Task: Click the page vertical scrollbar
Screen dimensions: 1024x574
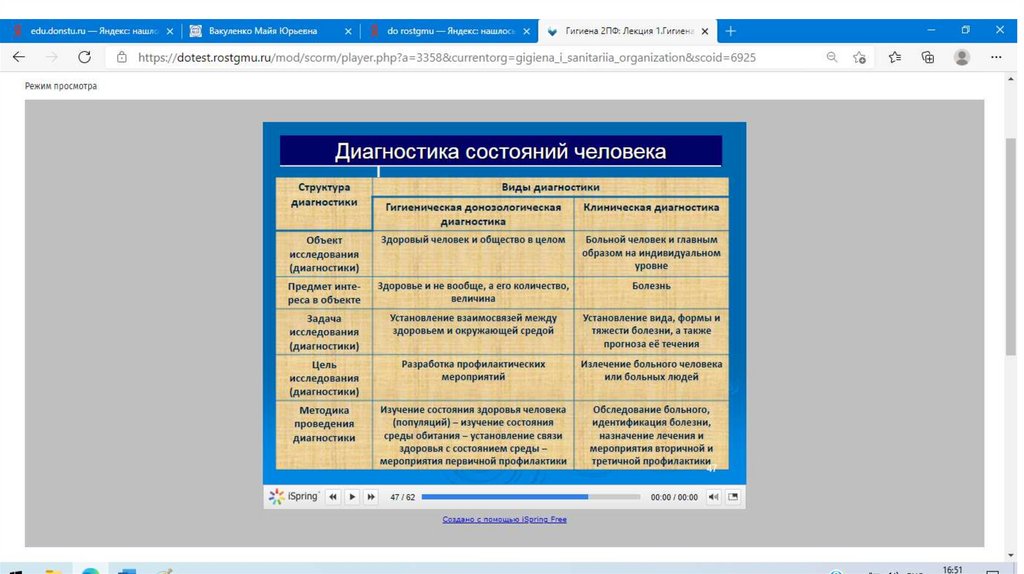Action: tap(1011, 245)
